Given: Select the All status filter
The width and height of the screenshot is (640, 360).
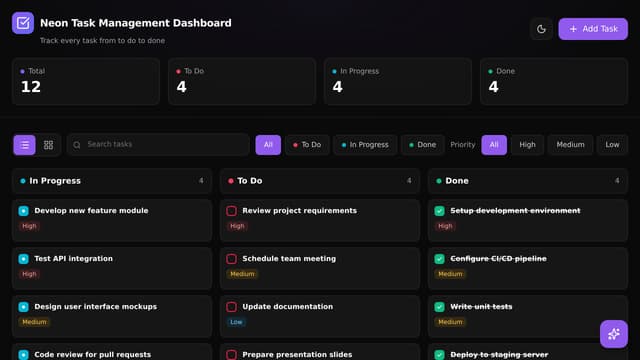Looking at the screenshot, I should pyautogui.click(x=268, y=145).
